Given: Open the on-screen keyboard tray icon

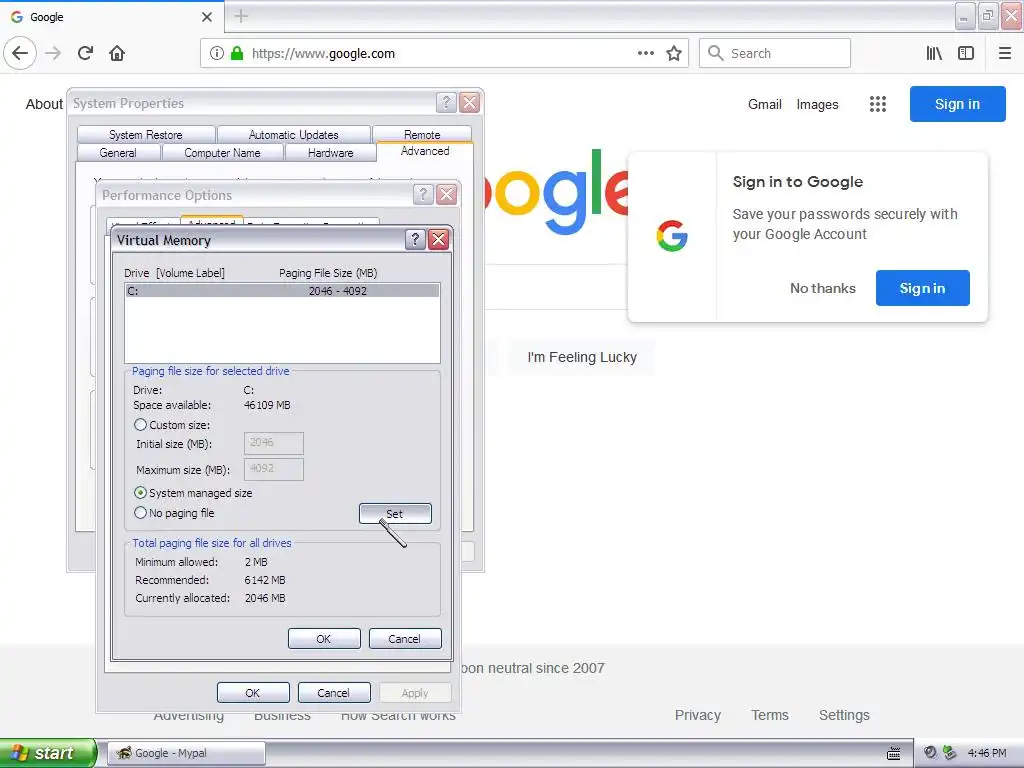Looking at the screenshot, I should click(x=893, y=753).
